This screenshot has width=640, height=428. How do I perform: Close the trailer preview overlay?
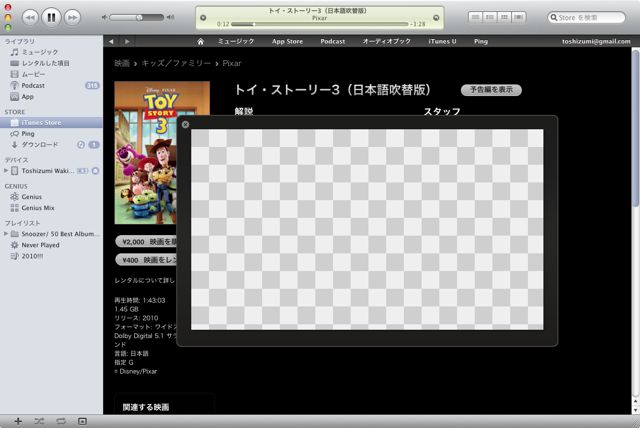point(185,124)
